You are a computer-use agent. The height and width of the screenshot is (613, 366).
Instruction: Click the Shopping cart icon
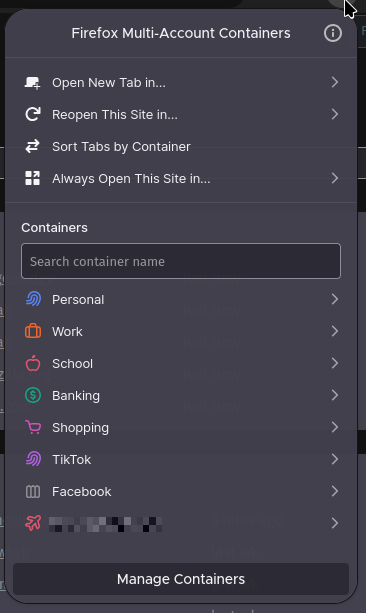coord(33,427)
